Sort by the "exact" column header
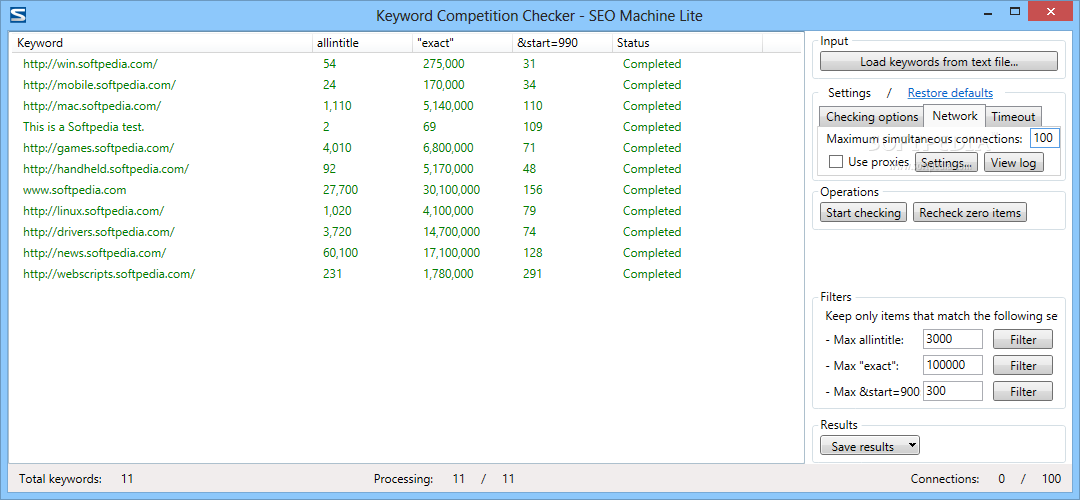 [463, 43]
